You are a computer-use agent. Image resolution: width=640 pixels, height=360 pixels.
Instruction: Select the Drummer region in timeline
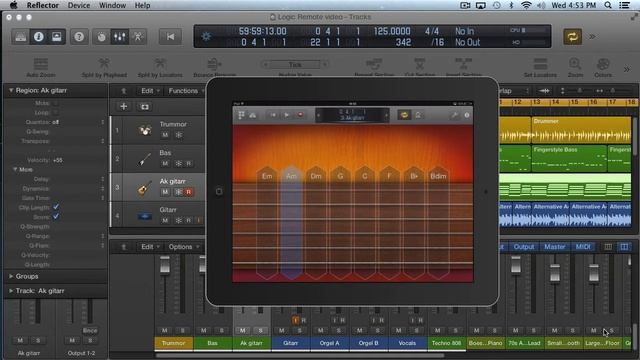(x=581, y=130)
